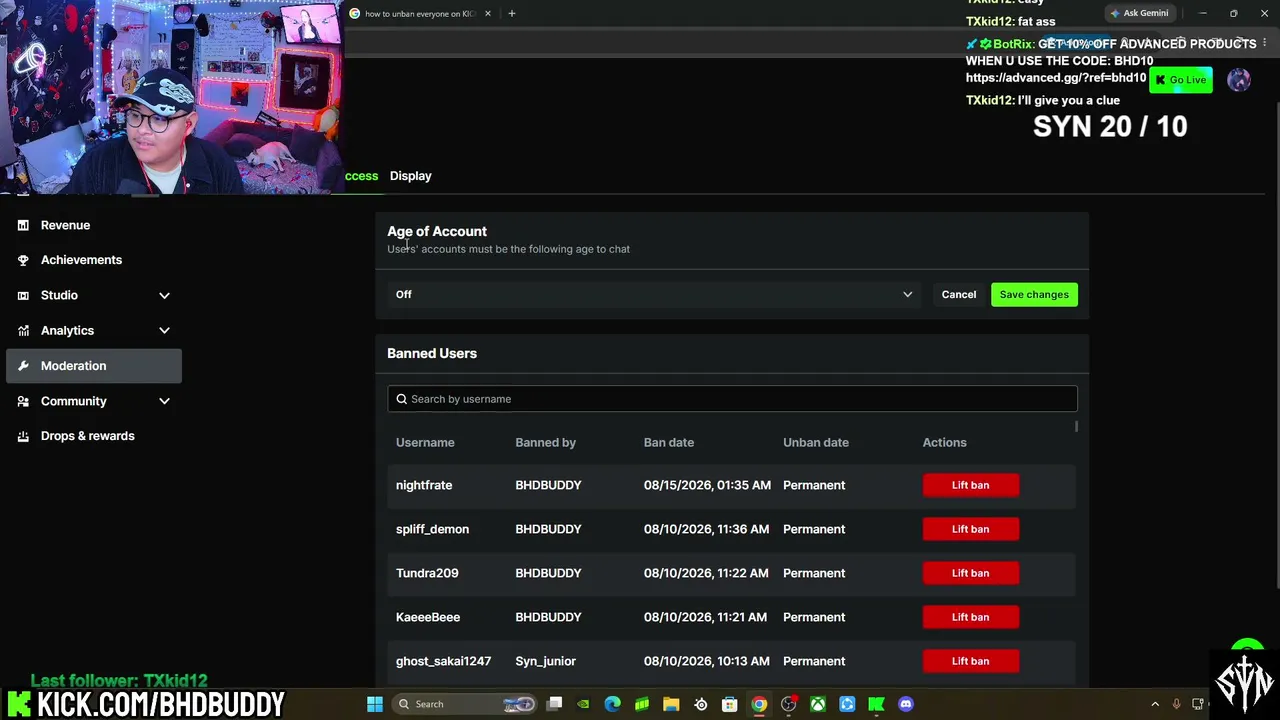The width and height of the screenshot is (1280, 720).
Task: Click the Username column header
Action: tap(425, 442)
